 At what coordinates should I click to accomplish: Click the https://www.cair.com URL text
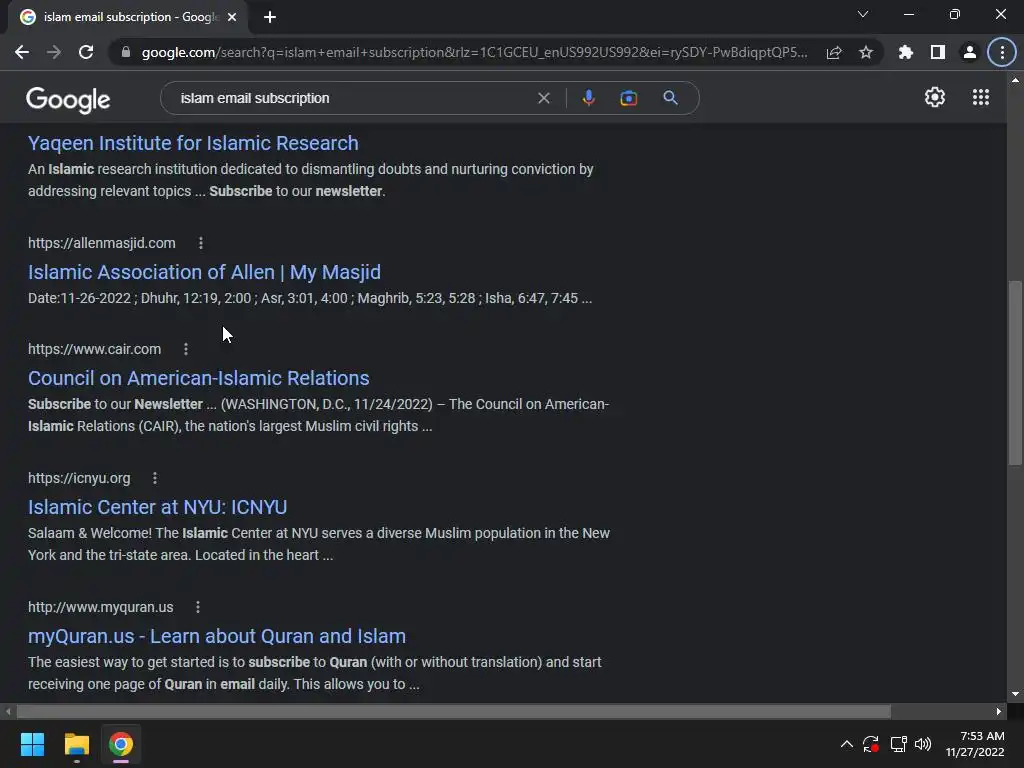pos(95,349)
